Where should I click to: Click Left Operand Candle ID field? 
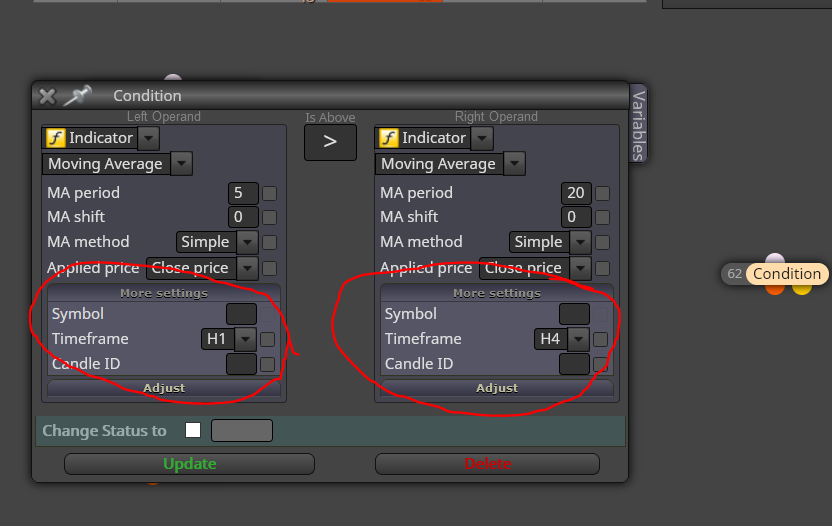tap(241, 364)
